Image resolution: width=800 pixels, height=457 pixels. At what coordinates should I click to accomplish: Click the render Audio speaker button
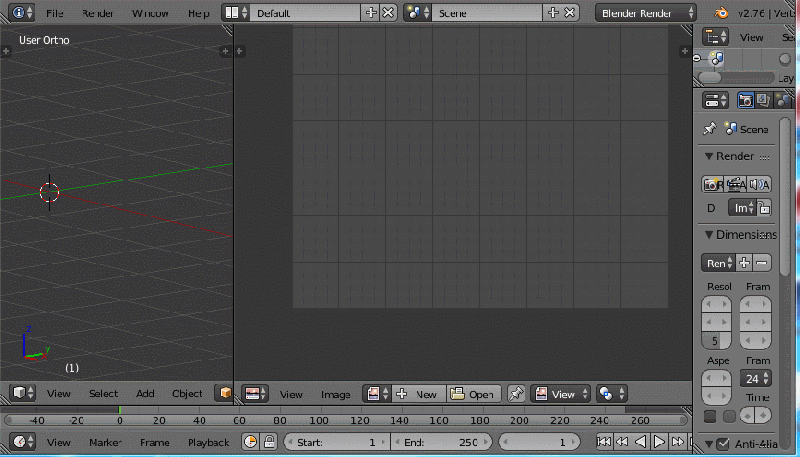point(759,184)
